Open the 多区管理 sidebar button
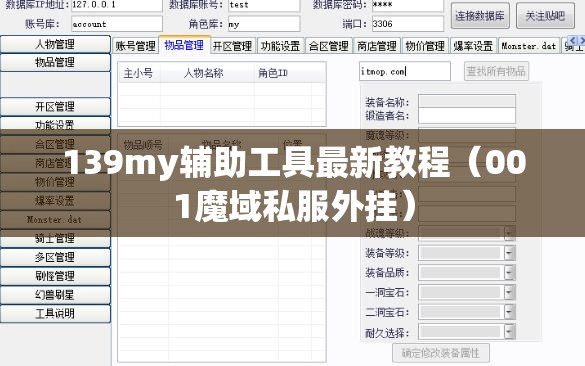The image size is (585, 366). click(x=55, y=257)
